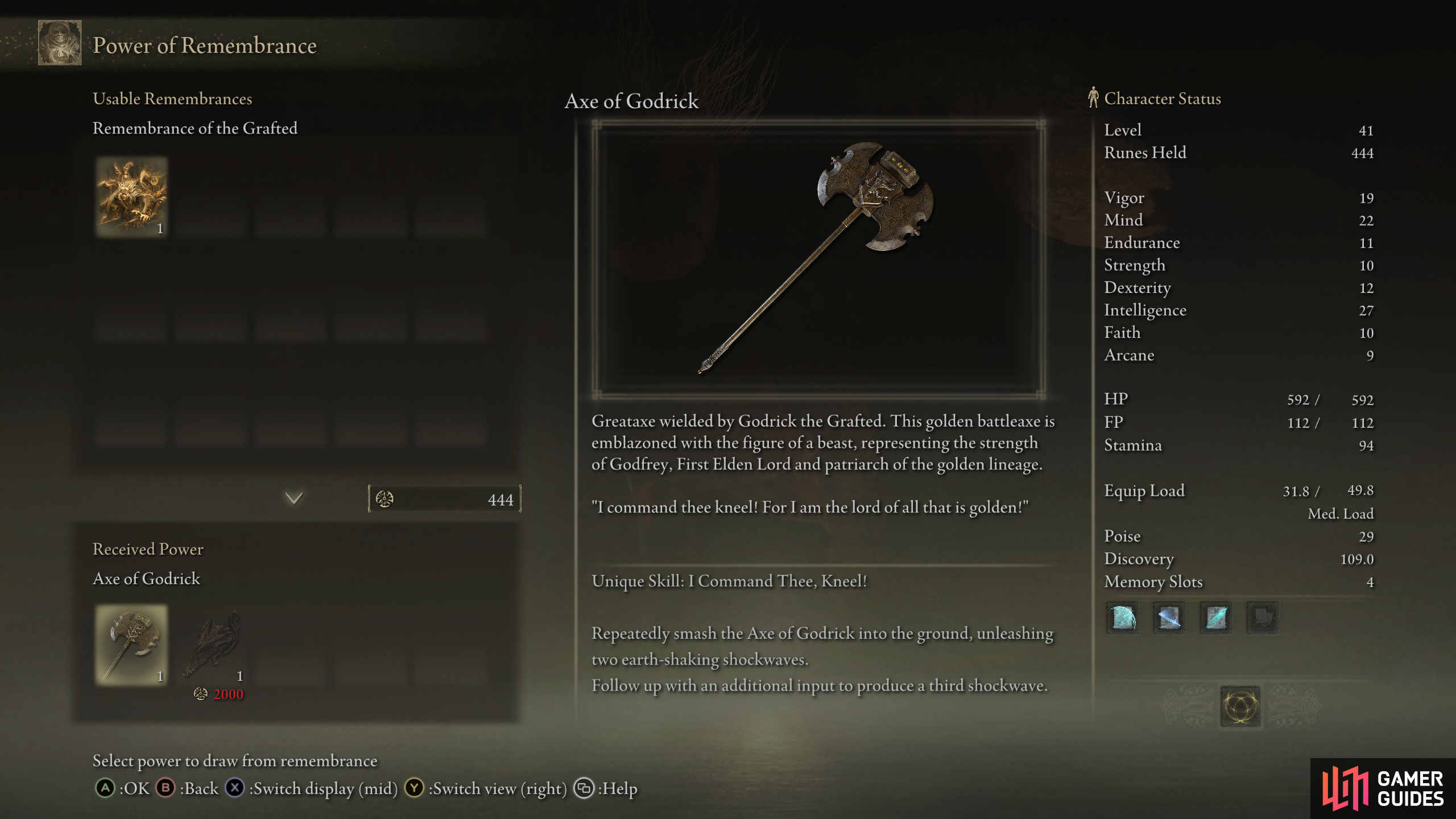Viewport: 1456px width, 819px height.
Task: Select the Grafted Dragon power icon
Action: click(x=212, y=644)
